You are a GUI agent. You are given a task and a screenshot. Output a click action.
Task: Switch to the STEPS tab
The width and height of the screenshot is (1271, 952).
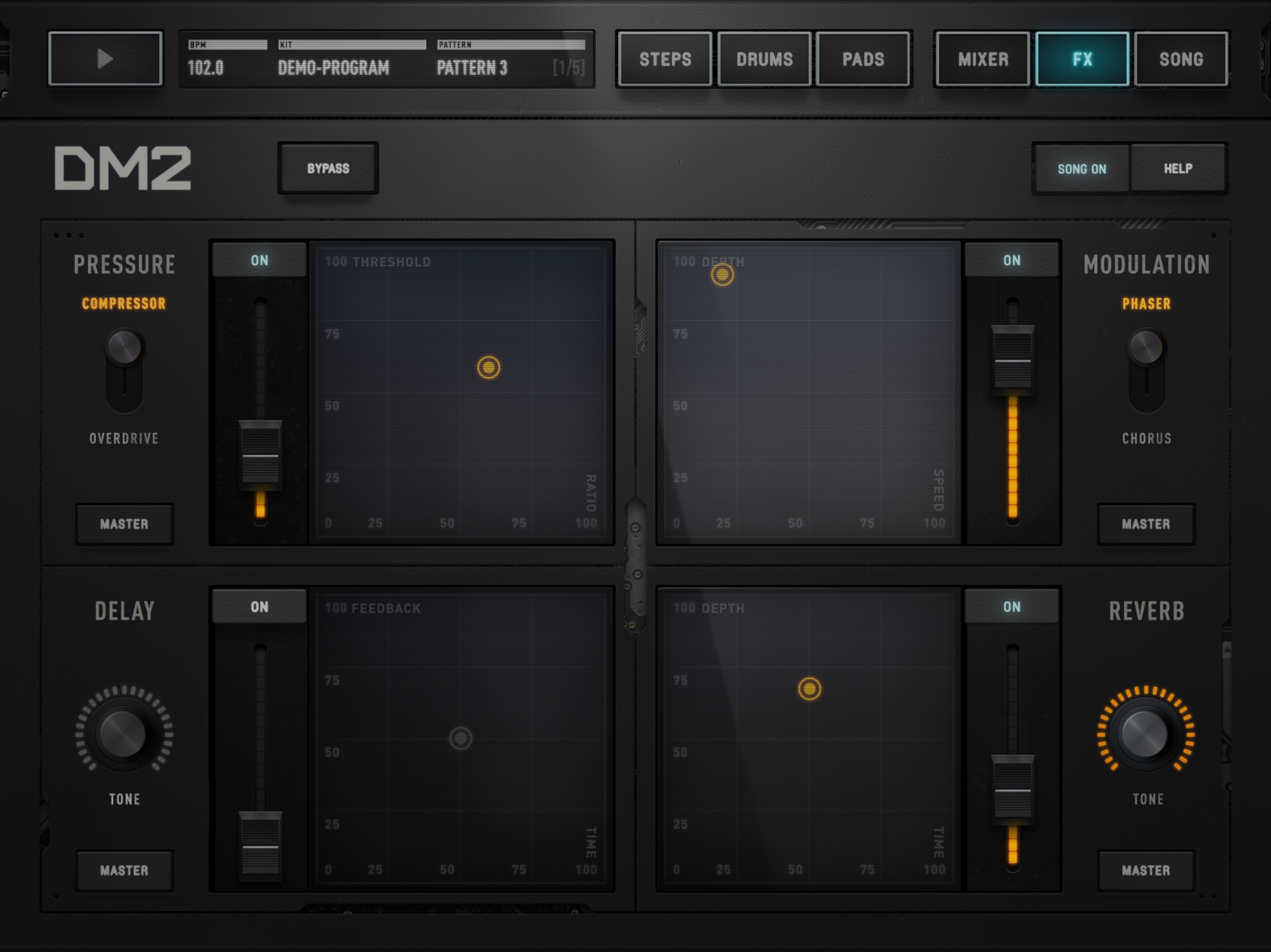click(x=665, y=59)
